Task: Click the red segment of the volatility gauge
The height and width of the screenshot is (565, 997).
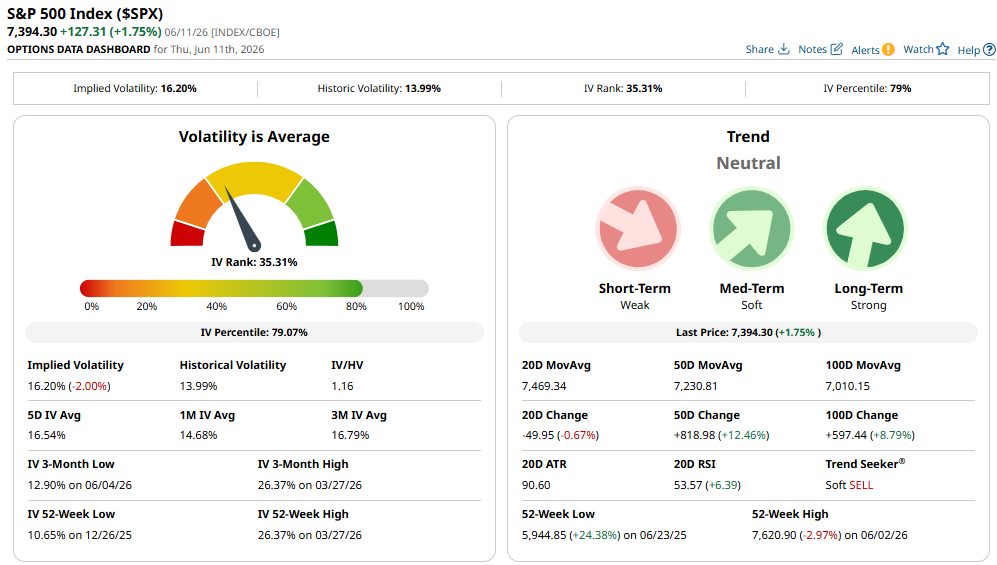Action: [188, 234]
